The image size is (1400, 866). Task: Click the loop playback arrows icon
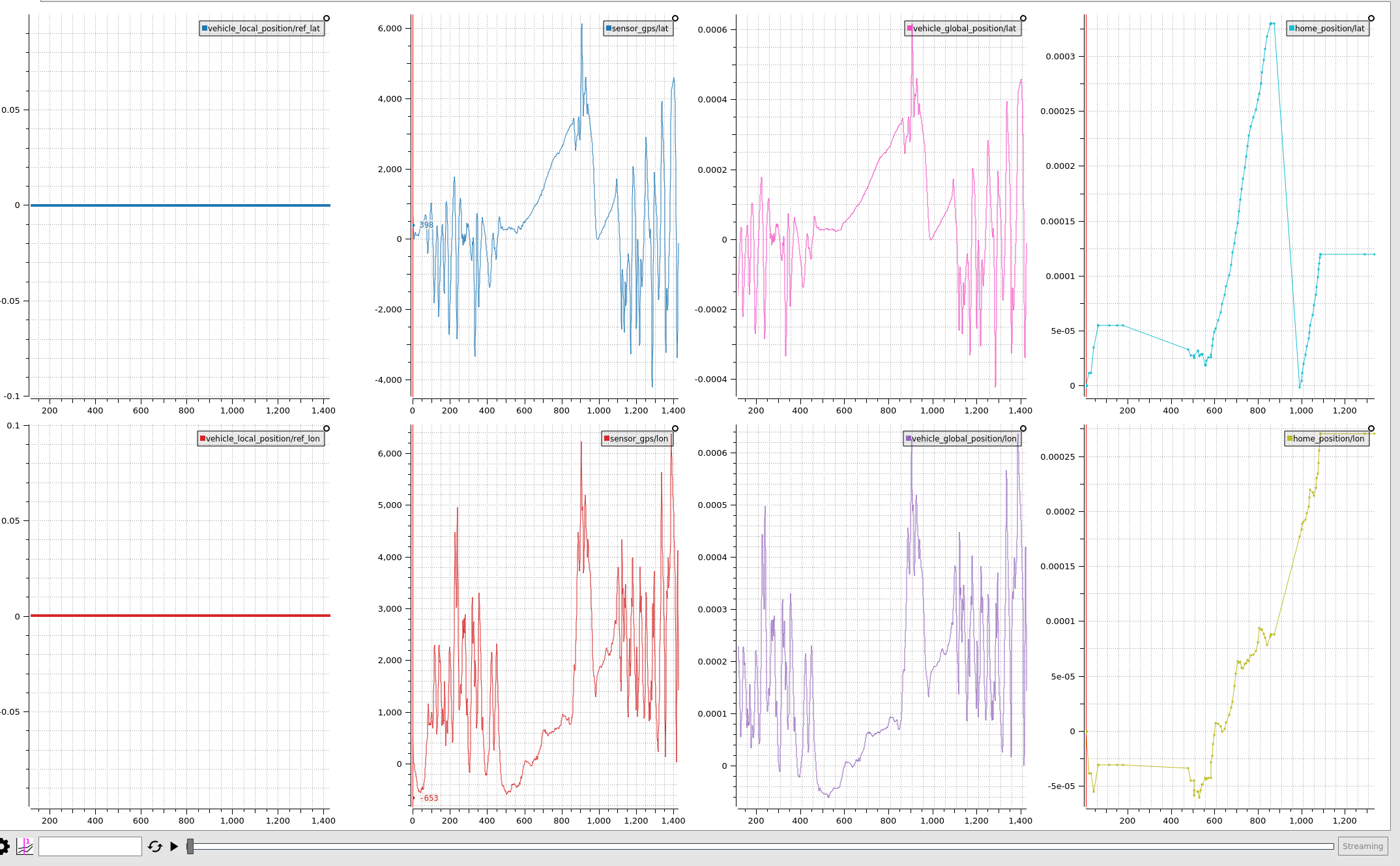click(x=155, y=846)
